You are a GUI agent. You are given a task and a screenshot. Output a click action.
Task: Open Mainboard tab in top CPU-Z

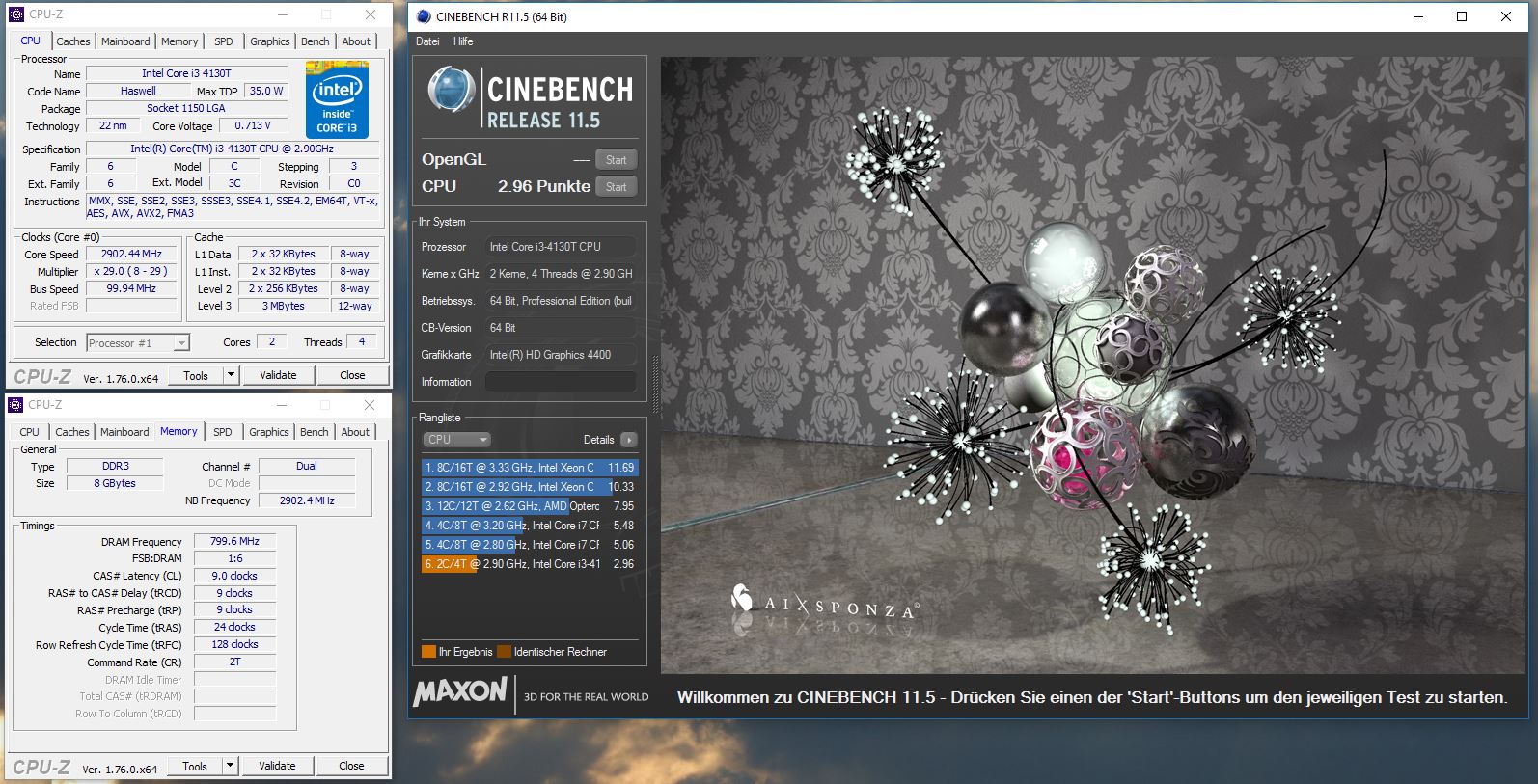(125, 41)
